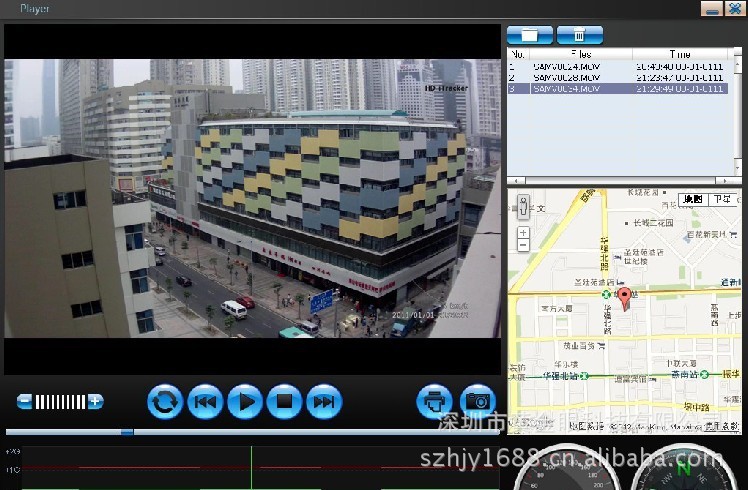Close the Player window

735,9
